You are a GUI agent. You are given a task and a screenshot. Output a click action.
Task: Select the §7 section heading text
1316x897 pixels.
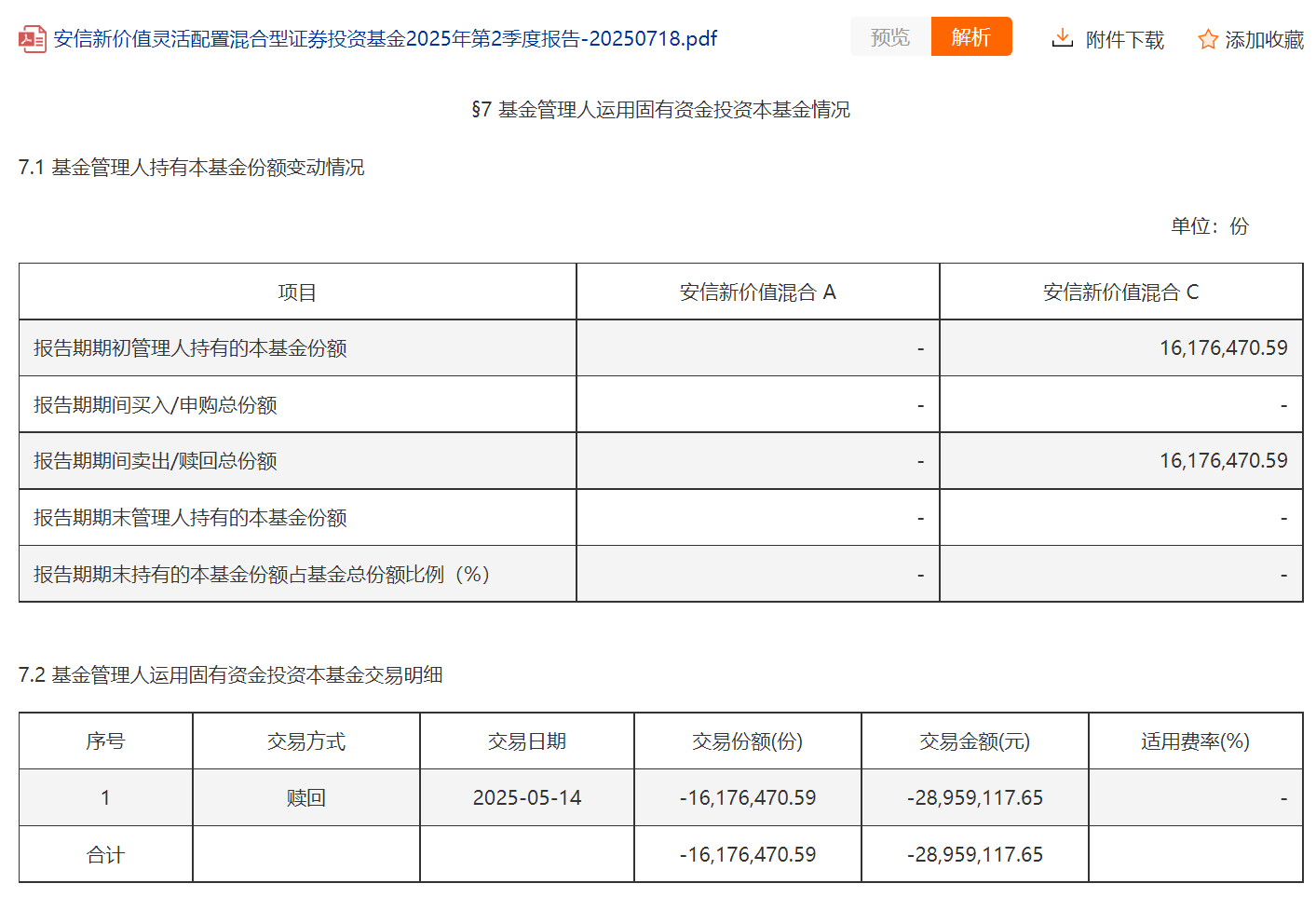660,110
